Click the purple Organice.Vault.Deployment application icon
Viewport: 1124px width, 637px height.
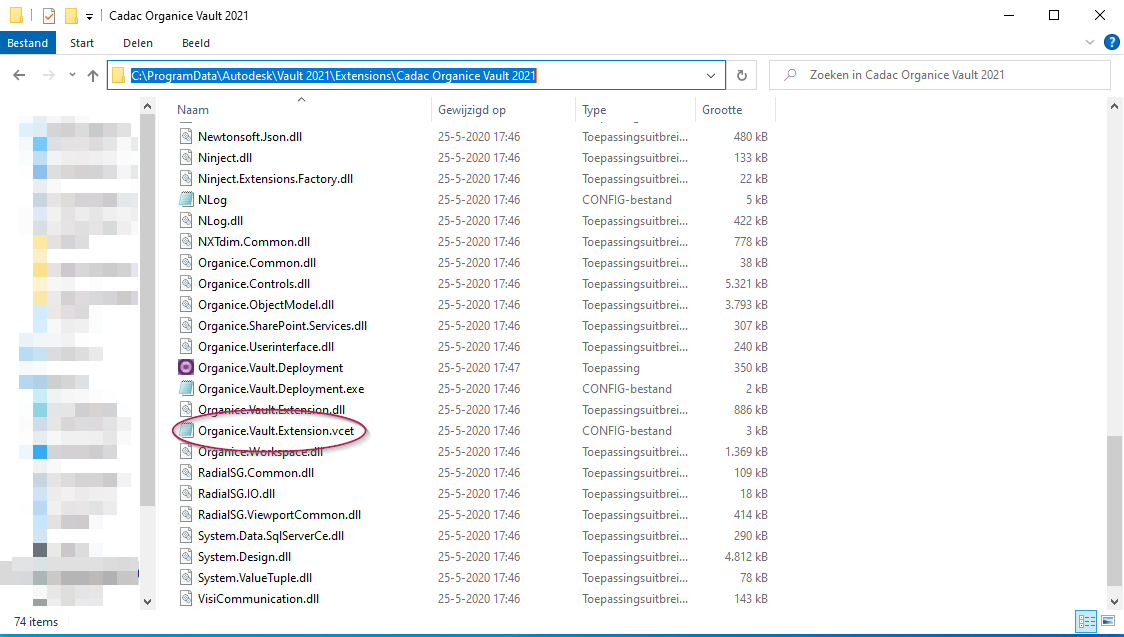pyautogui.click(x=186, y=368)
